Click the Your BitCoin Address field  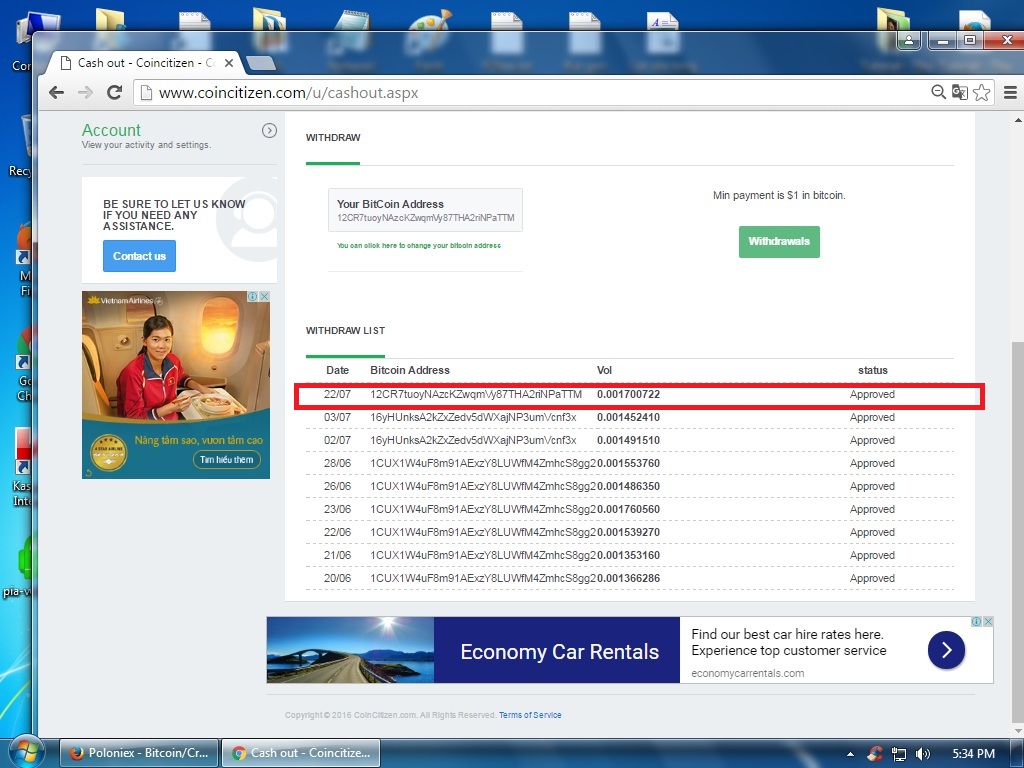tap(425, 210)
